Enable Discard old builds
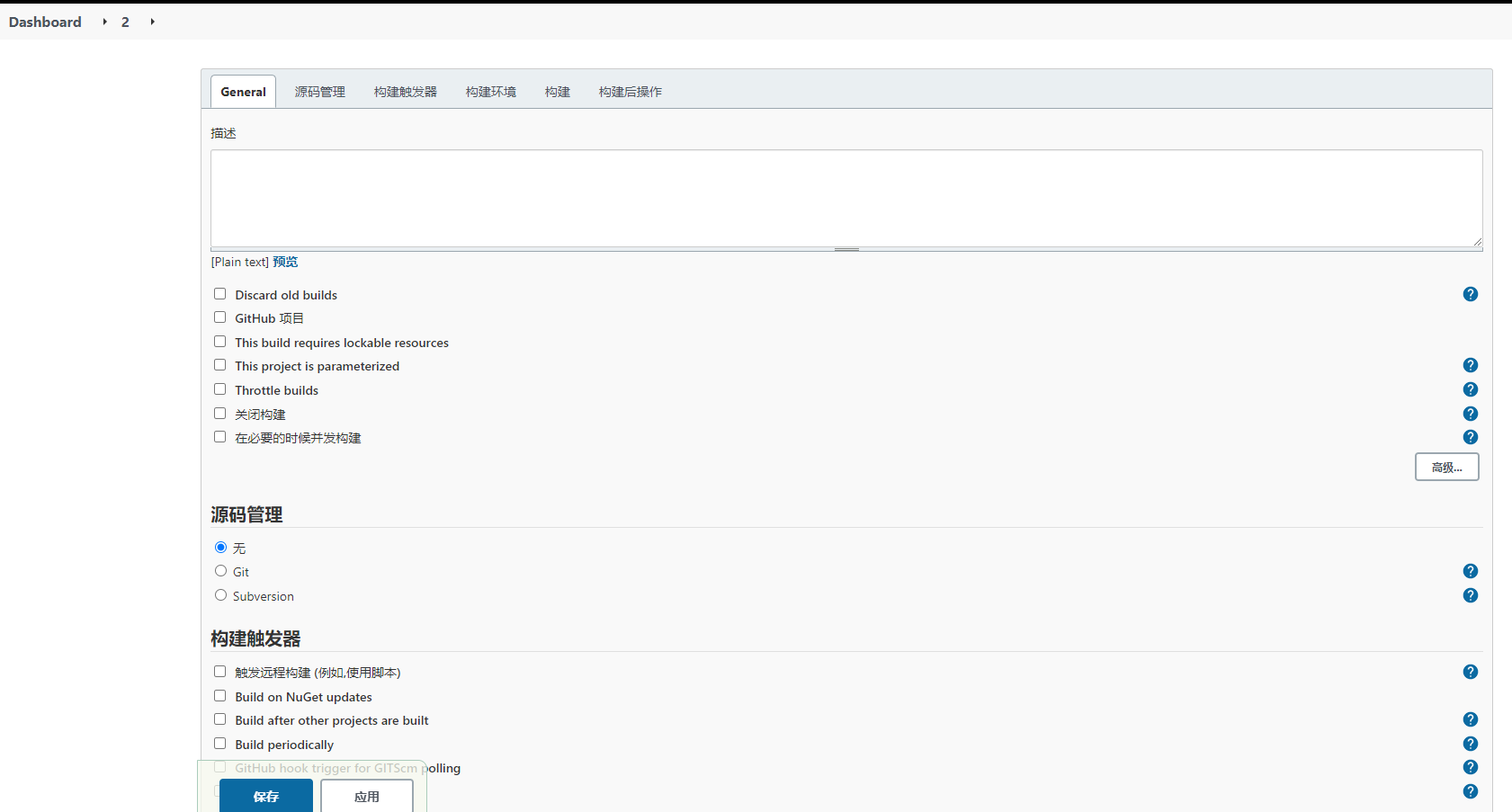1512x812 pixels. click(x=219, y=294)
